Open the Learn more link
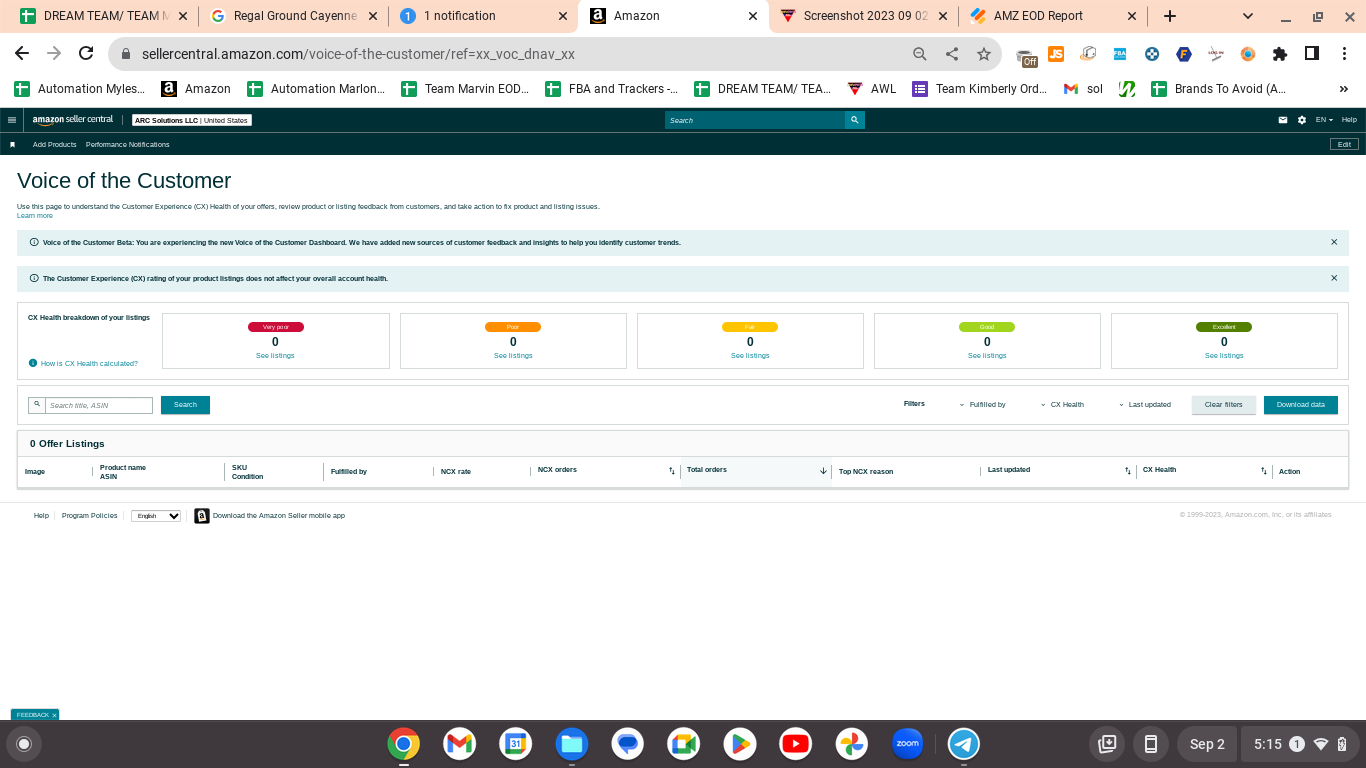The width and height of the screenshot is (1366, 768). 35,216
